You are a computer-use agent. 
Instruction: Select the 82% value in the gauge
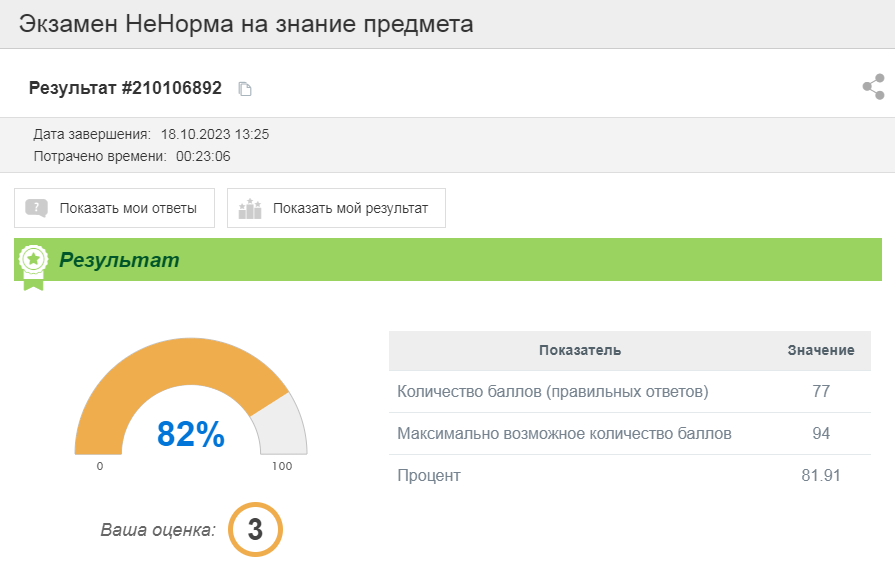(191, 435)
